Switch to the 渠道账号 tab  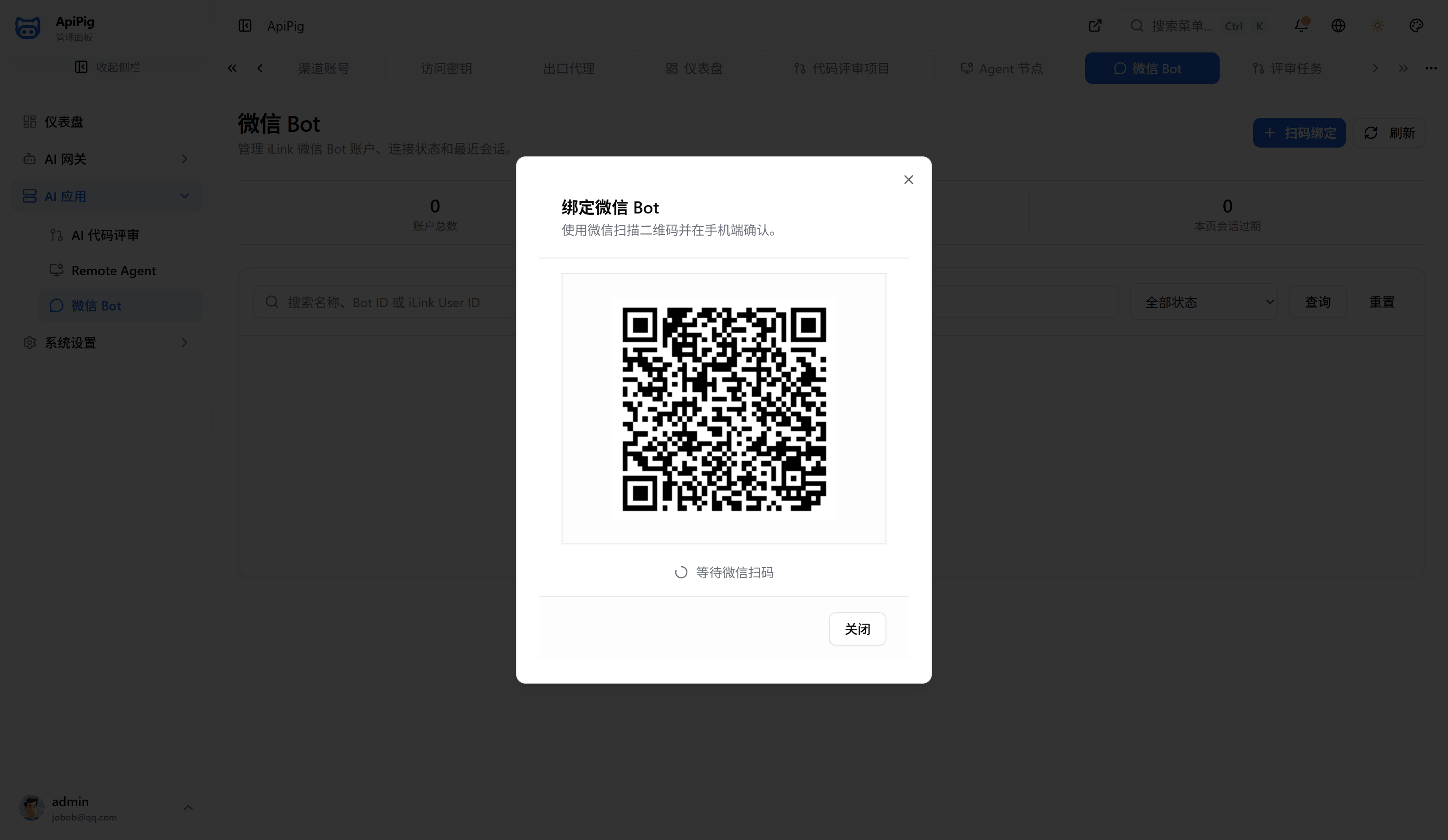[x=323, y=68]
